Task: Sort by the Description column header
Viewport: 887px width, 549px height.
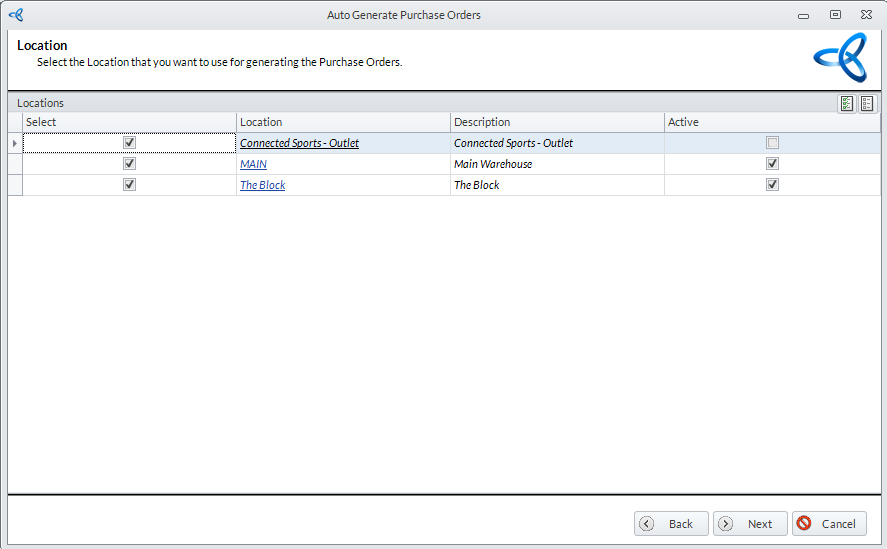Action: click(x=556, y=122)
